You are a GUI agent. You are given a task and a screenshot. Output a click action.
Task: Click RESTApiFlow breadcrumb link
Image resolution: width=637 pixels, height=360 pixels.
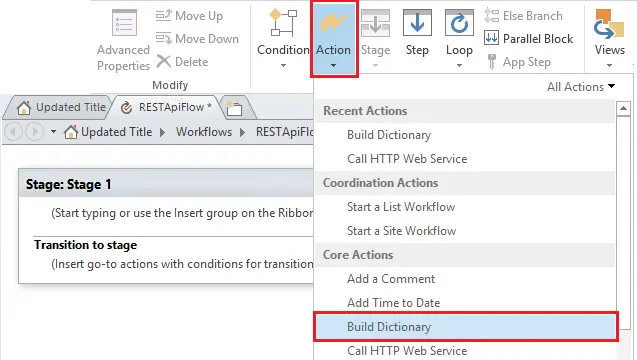(284, 132)
